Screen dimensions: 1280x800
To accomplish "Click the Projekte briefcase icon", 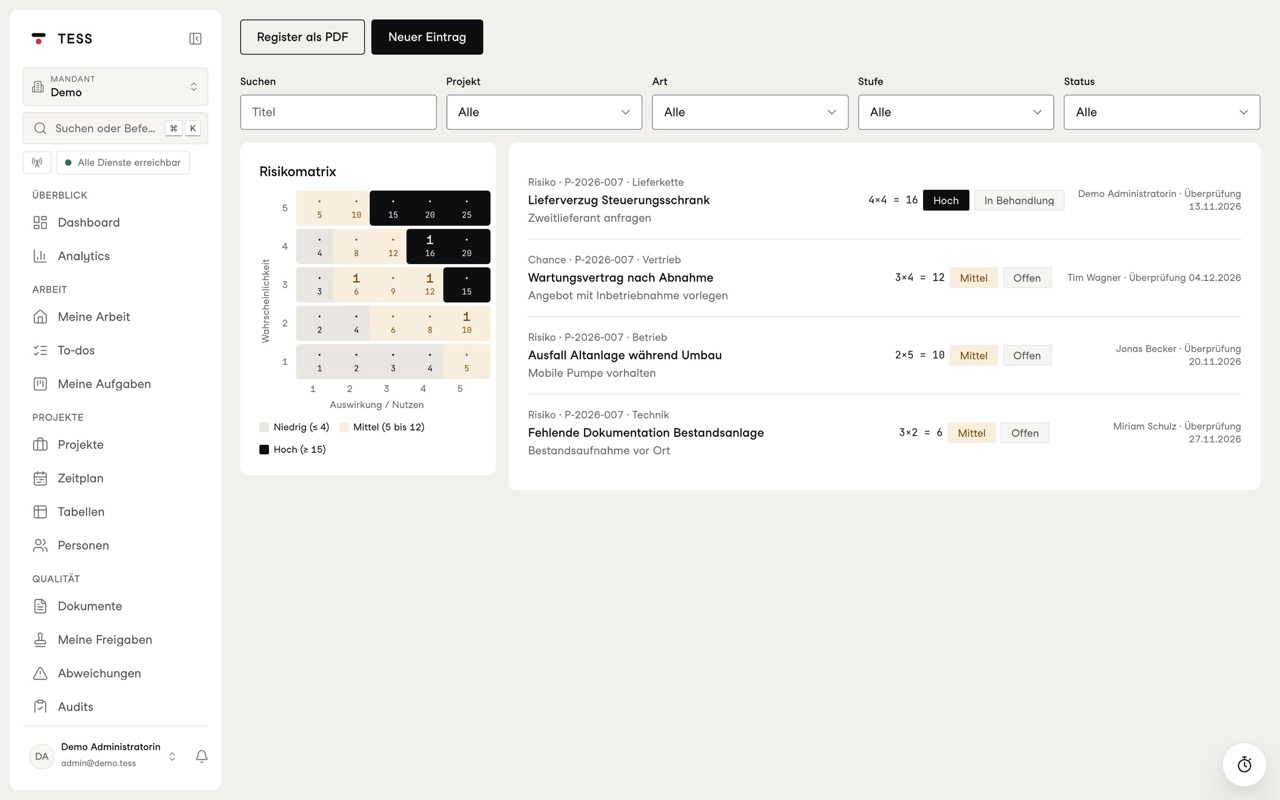I will pyautogui.click(x=40, y=445).
